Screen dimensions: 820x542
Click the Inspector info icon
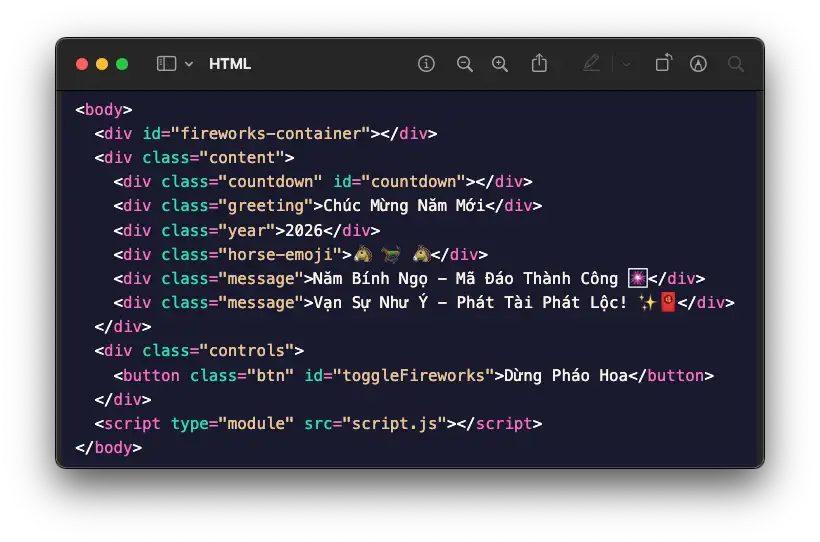(427, 64)
